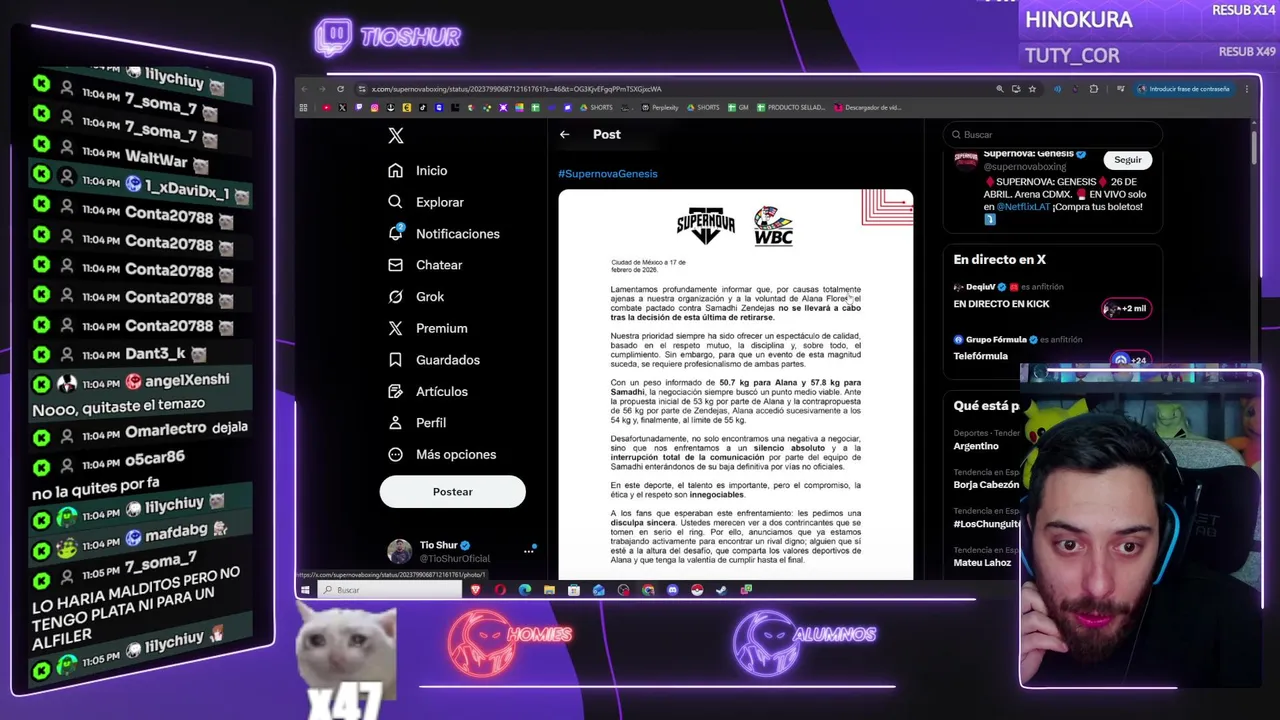Open the browser three-dot menu
The image size is (1280, 720).
(1247, 89)
